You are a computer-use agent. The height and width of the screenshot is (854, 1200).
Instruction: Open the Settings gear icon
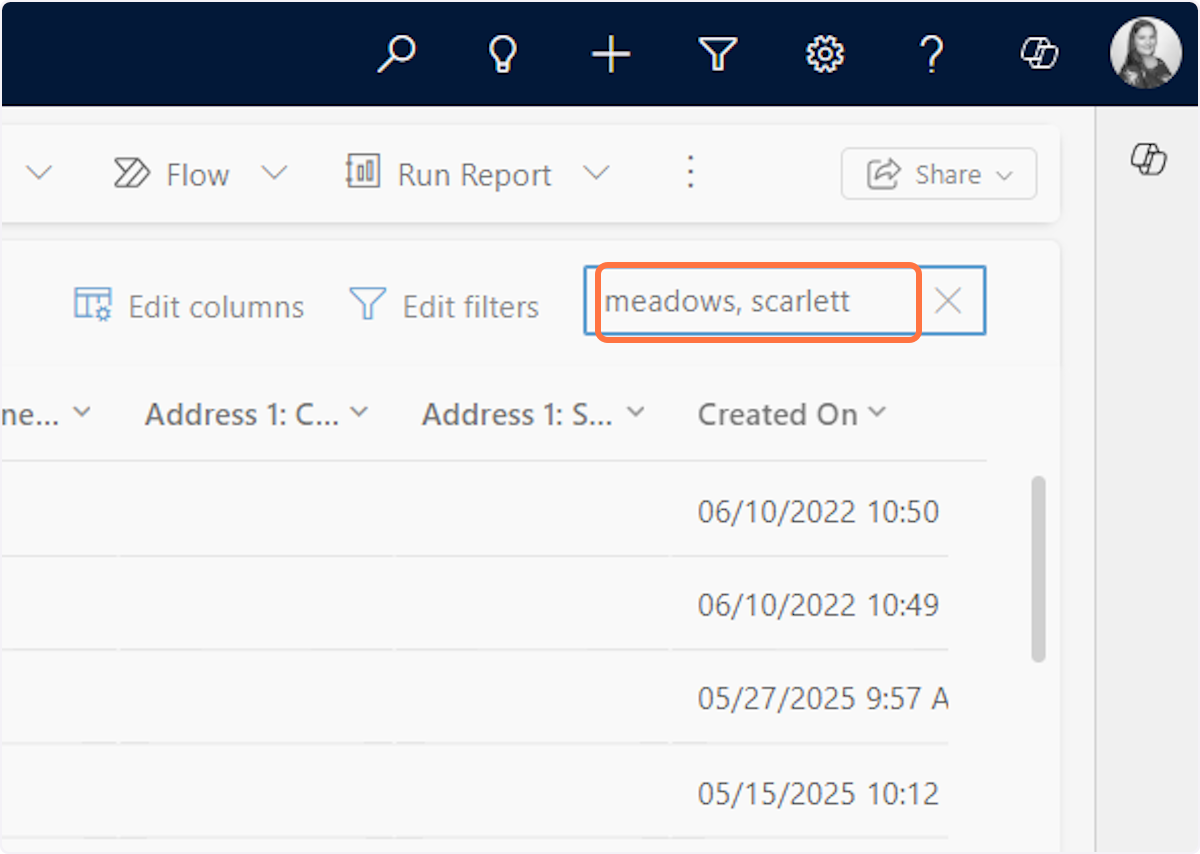(x=824, y=54)
